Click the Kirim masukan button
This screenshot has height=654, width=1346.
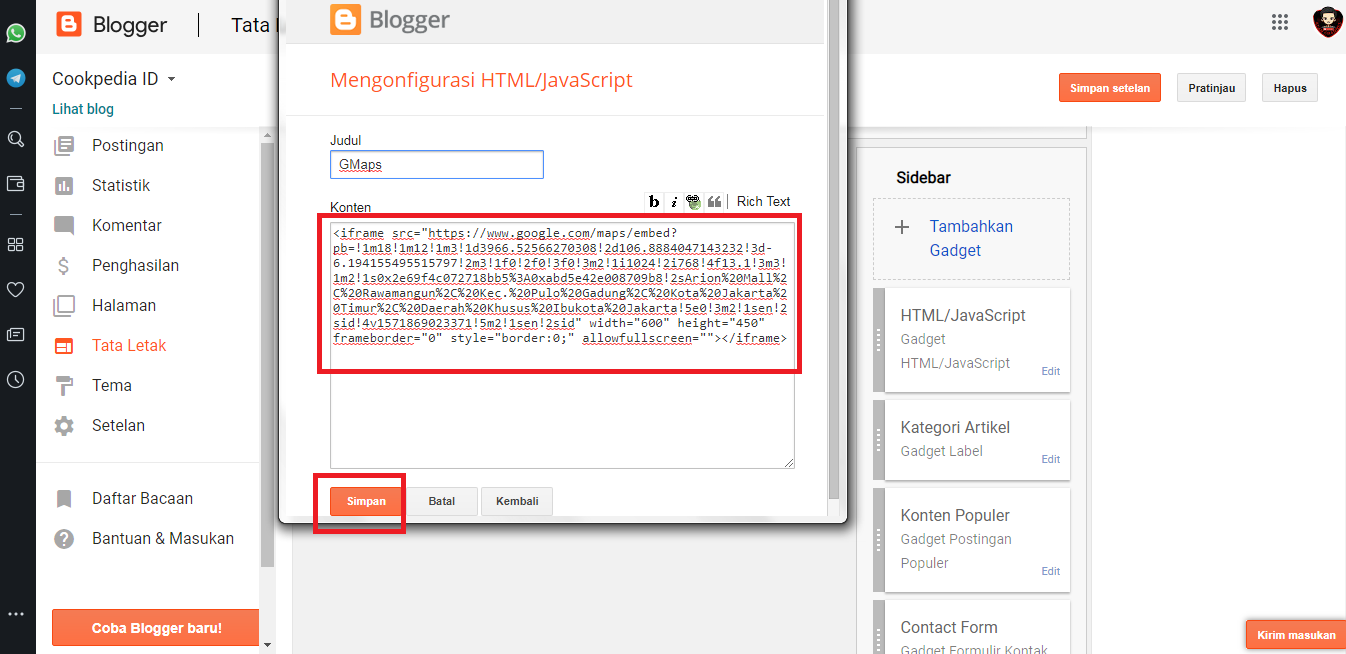(1296, 635)
